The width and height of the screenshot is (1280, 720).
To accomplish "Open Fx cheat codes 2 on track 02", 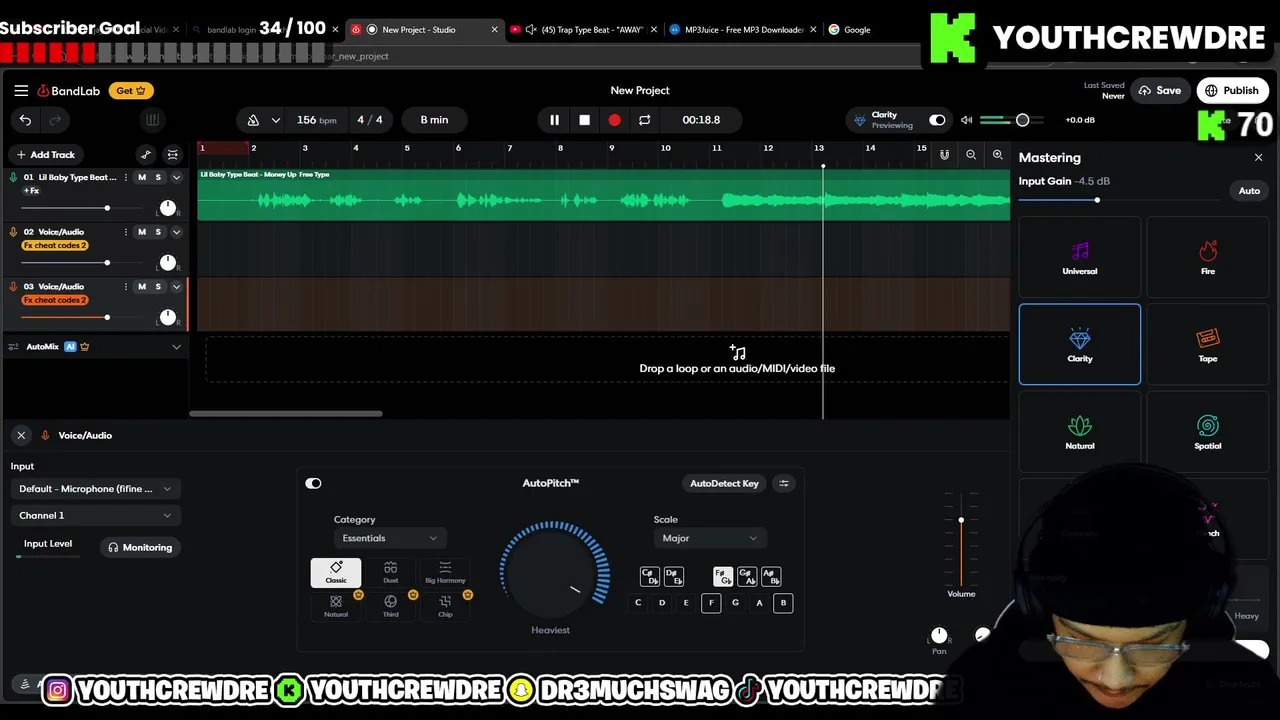I will [55, 245].
